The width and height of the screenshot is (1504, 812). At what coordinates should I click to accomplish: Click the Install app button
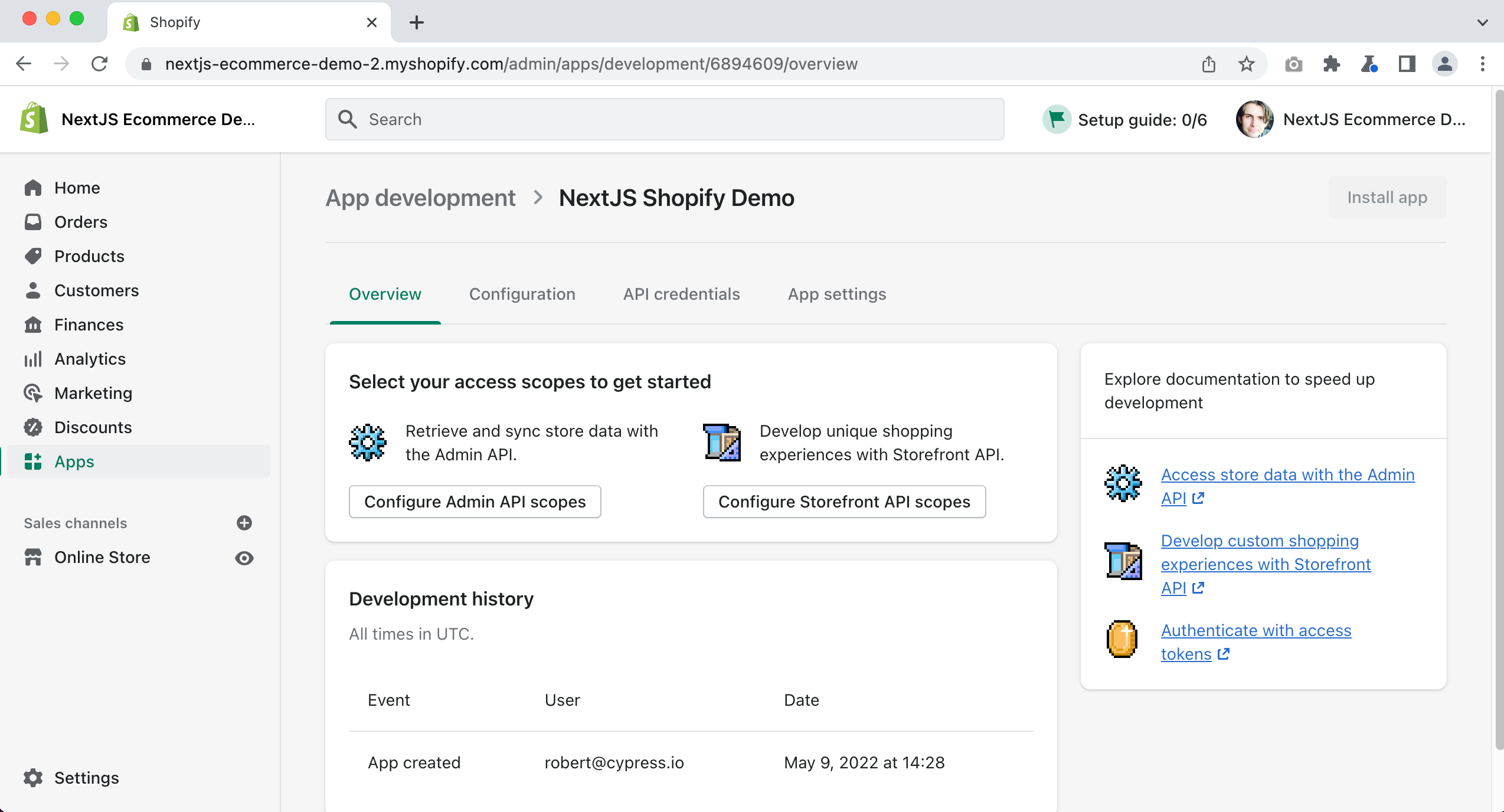[x=1387, y=197]
